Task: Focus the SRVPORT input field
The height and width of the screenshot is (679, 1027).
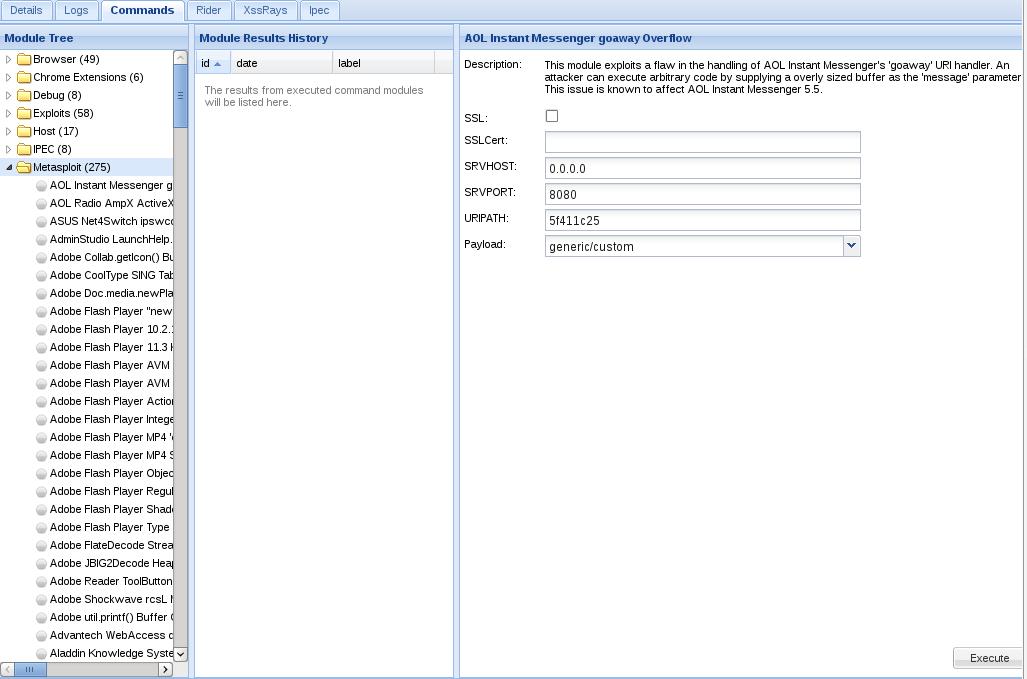Action: pyautogui.click(x=702, y=194)
